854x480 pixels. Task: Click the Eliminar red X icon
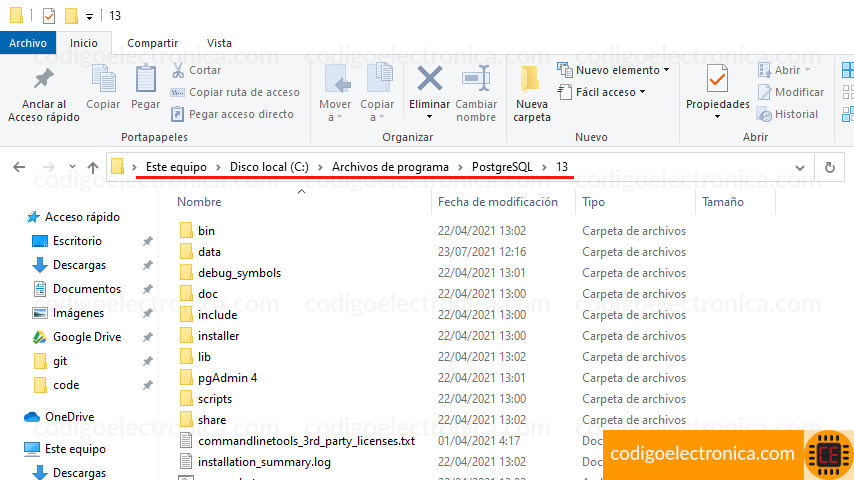430,78
